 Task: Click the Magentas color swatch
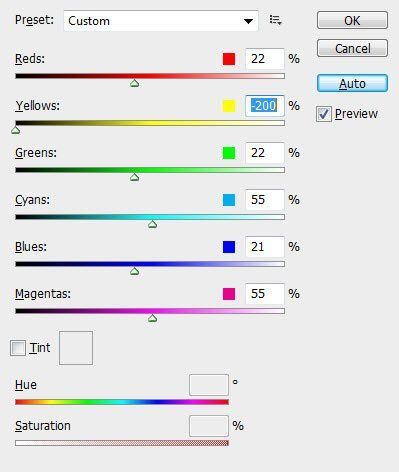point(229,294)
